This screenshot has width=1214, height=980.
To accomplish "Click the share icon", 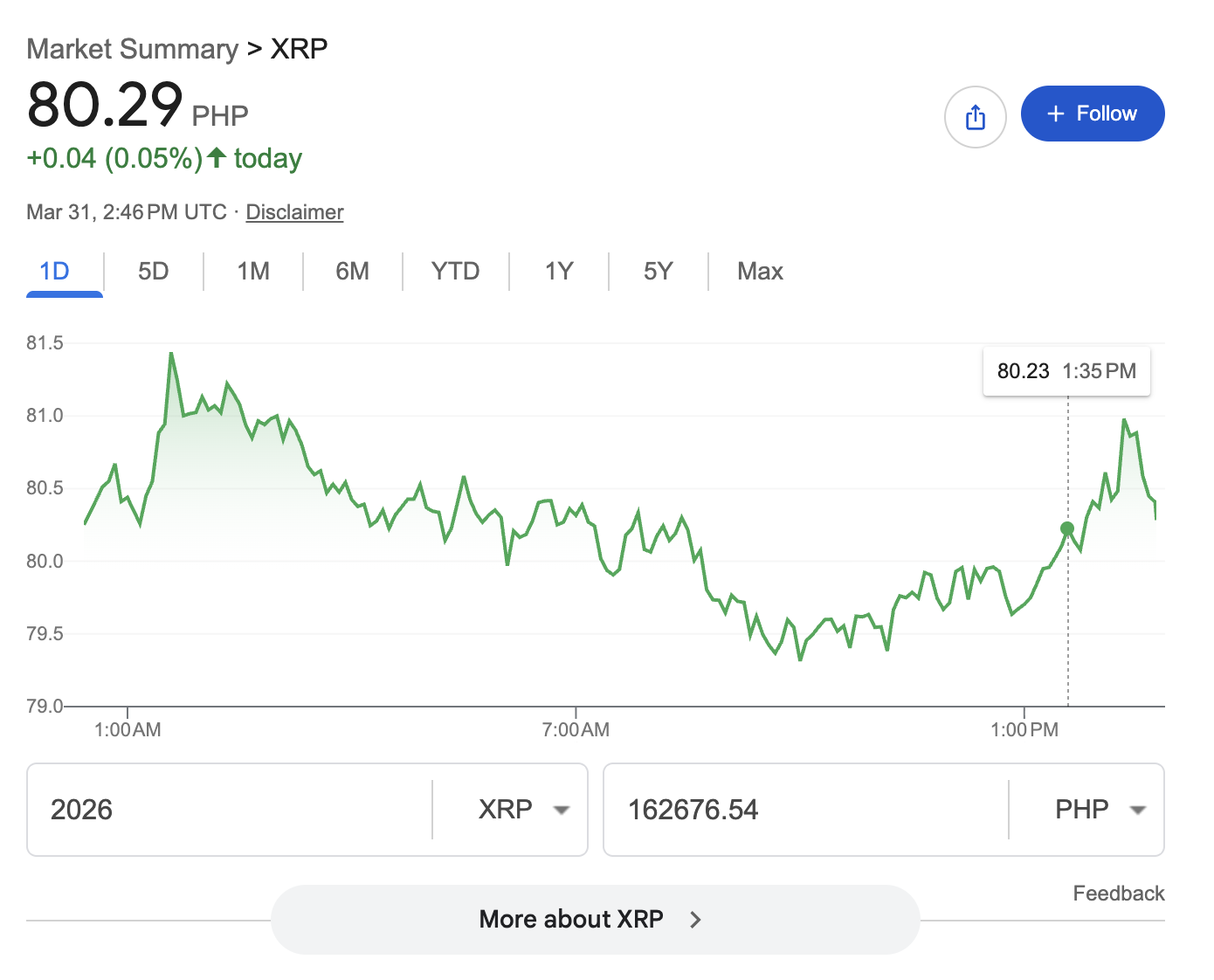I will pyautogui.click(x=976, y=116).
